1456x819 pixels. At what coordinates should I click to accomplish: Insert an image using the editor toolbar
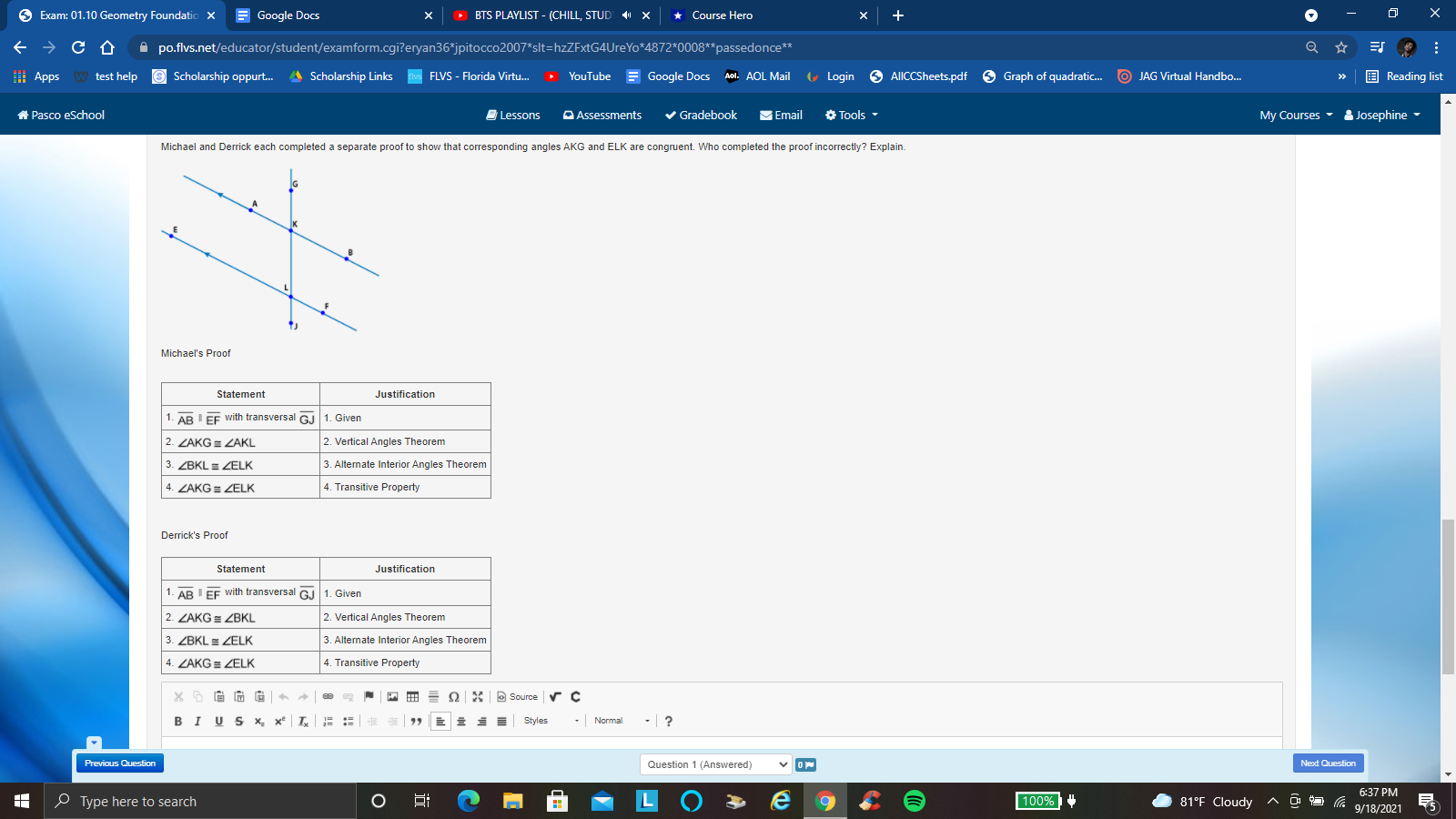click(390, 696)
